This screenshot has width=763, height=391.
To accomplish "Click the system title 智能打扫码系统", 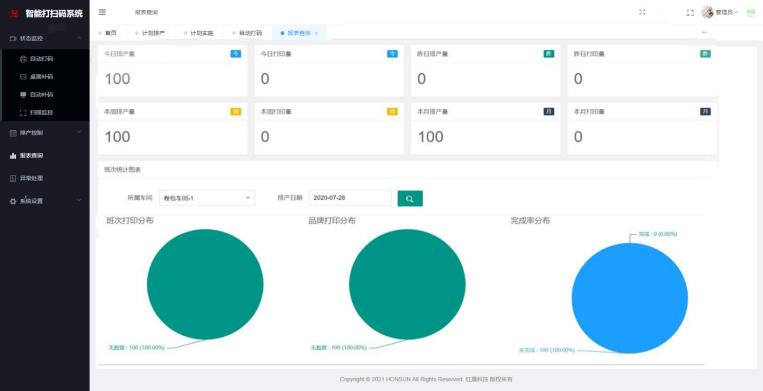I will (54, 14).
